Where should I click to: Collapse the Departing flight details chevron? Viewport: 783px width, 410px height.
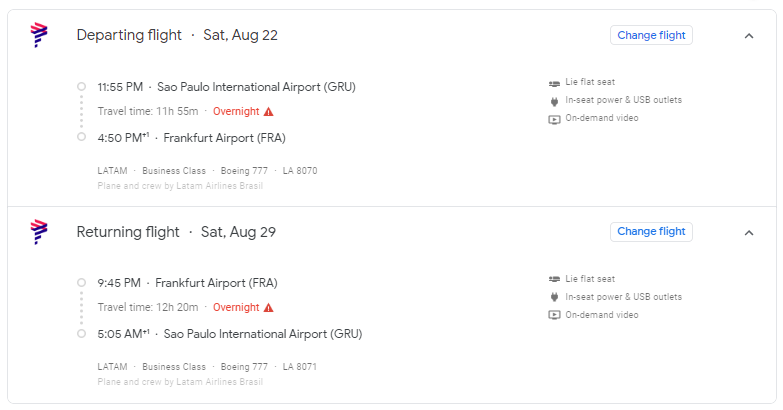[749, 36]
